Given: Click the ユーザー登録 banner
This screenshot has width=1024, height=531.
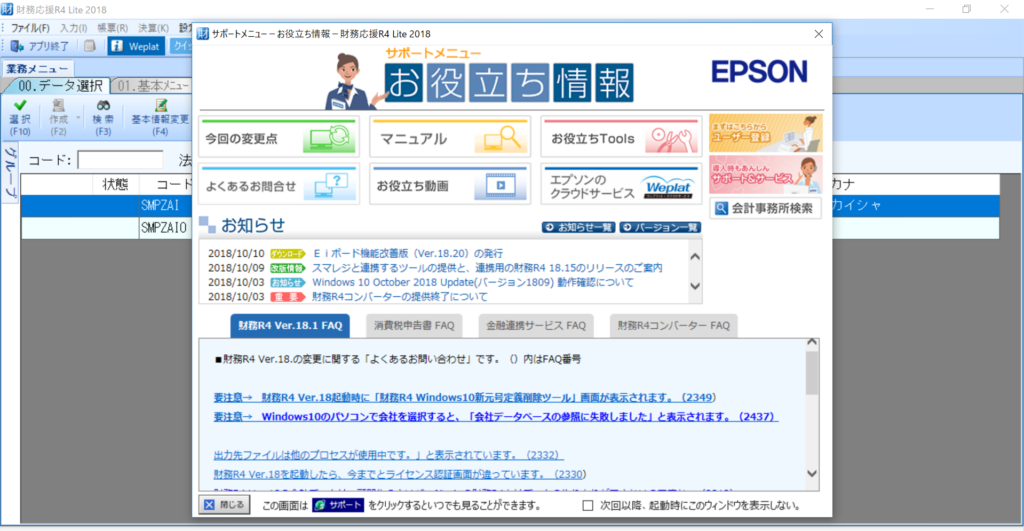Looking at the screenshot, I should coord(765,133).
